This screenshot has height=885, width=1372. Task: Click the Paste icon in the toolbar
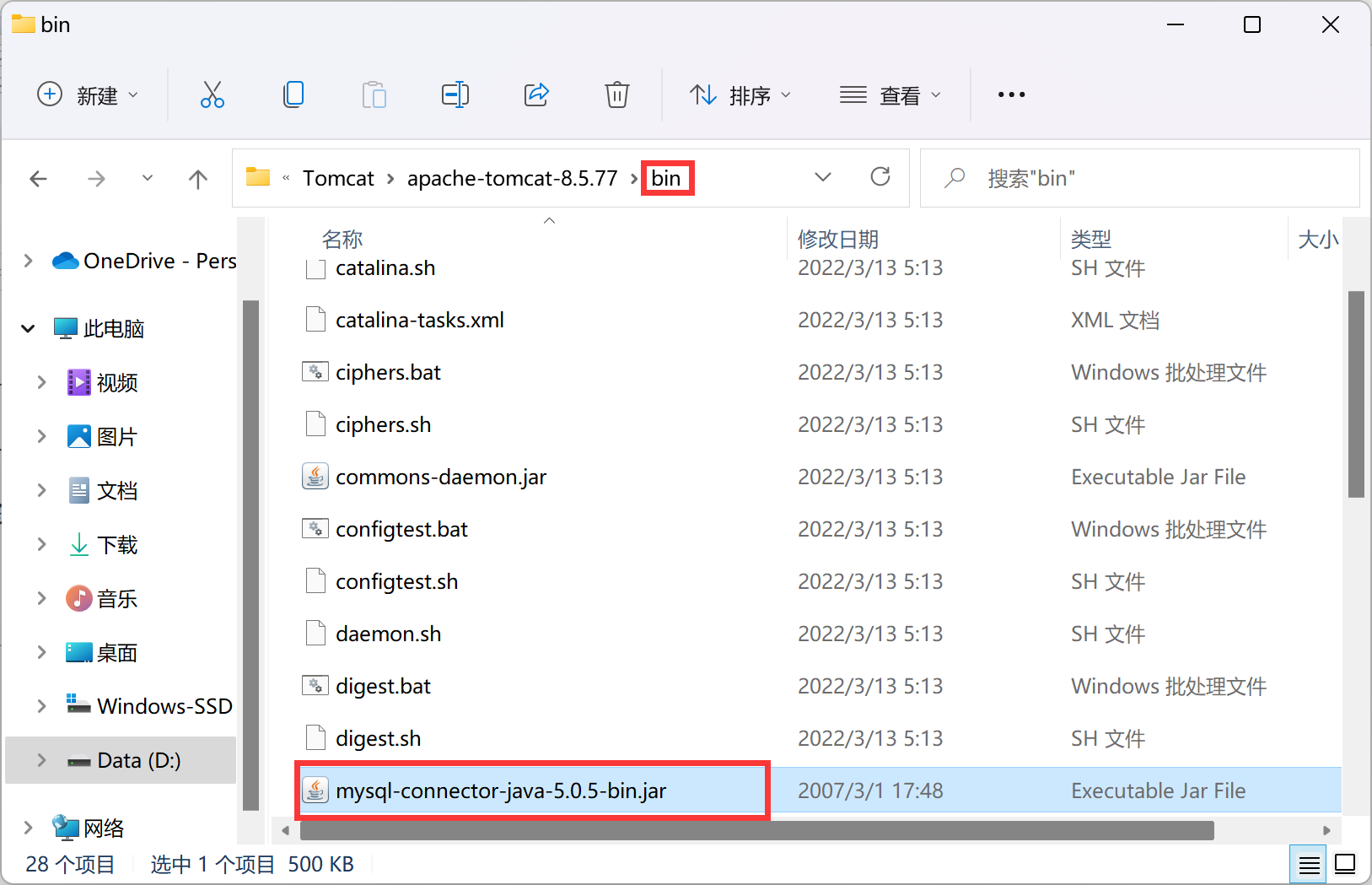point(374,94)
